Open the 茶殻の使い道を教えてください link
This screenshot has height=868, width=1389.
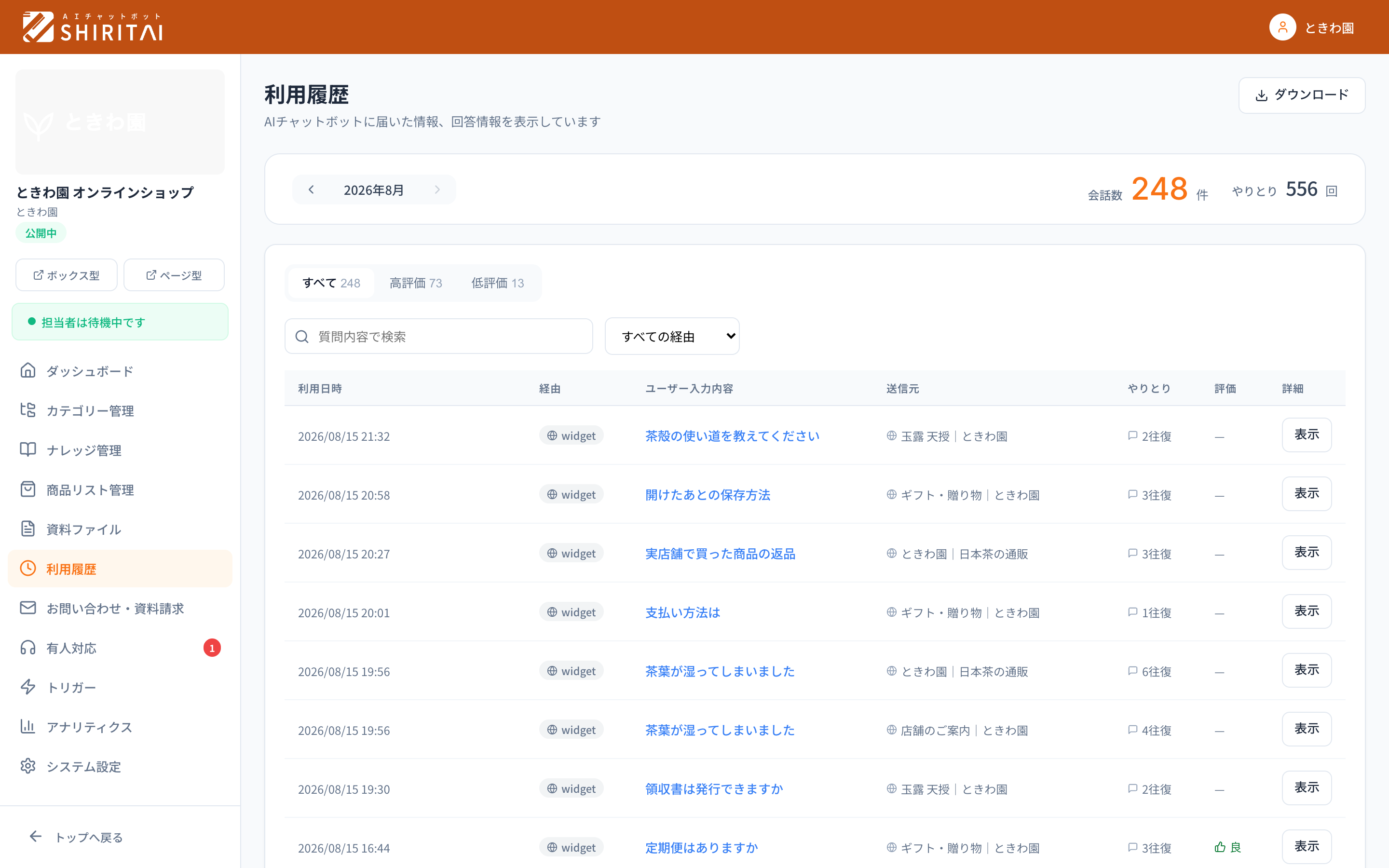point(733,436)
